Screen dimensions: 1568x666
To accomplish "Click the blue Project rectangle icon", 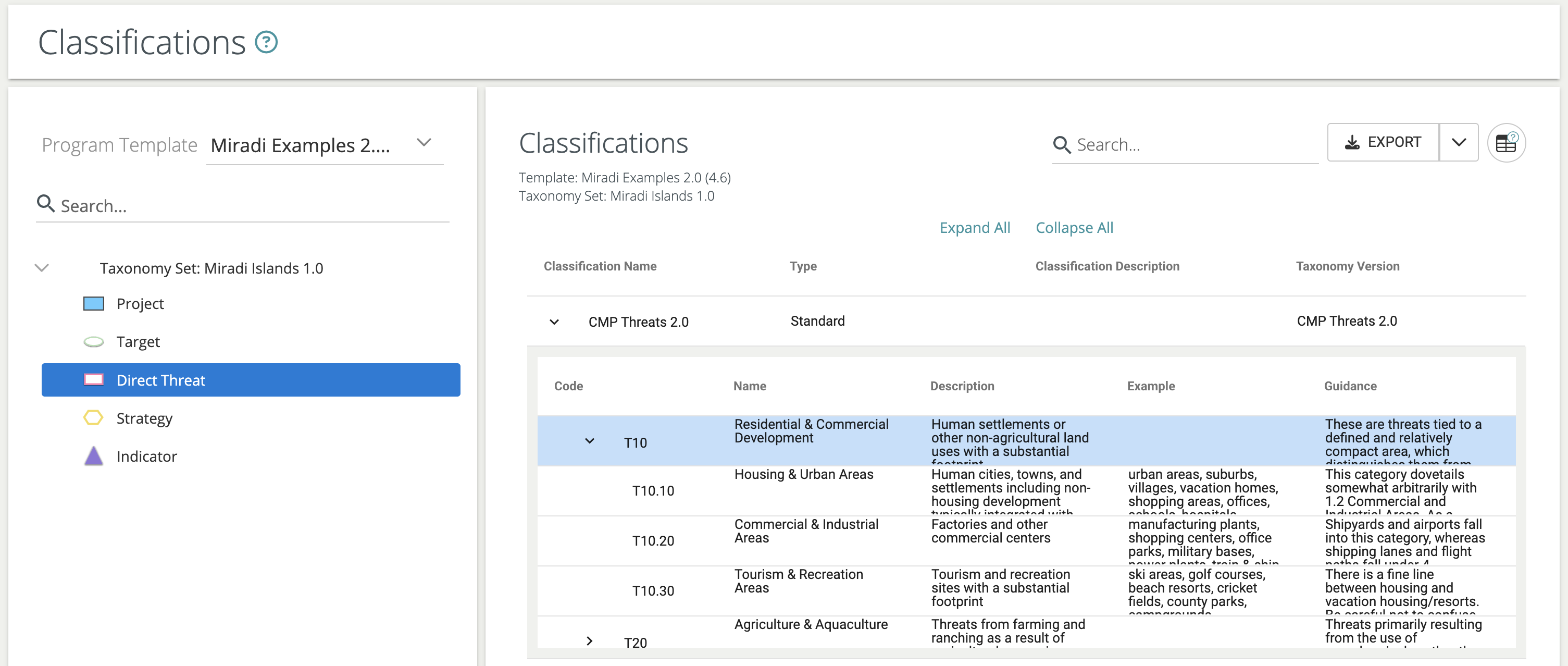I will pyautogui.click(x=93, y=304).
